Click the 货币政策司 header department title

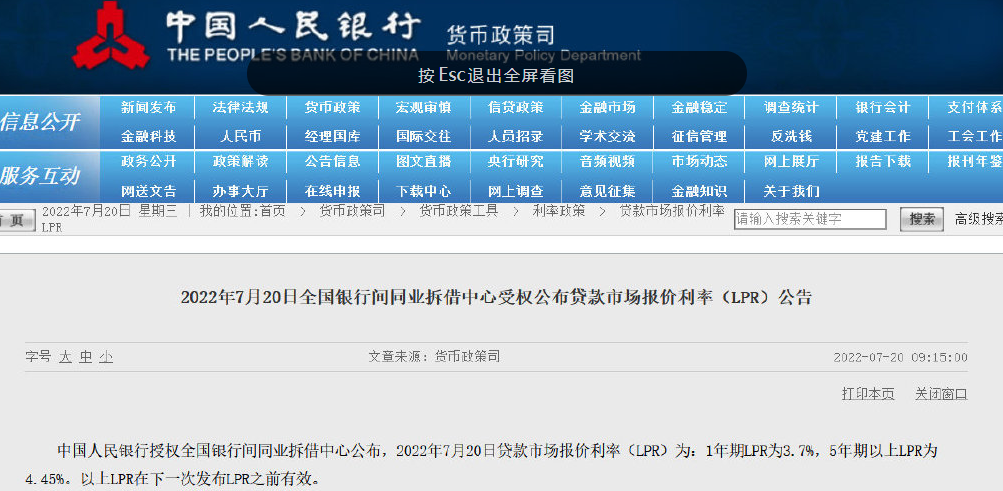pos(500,35)
